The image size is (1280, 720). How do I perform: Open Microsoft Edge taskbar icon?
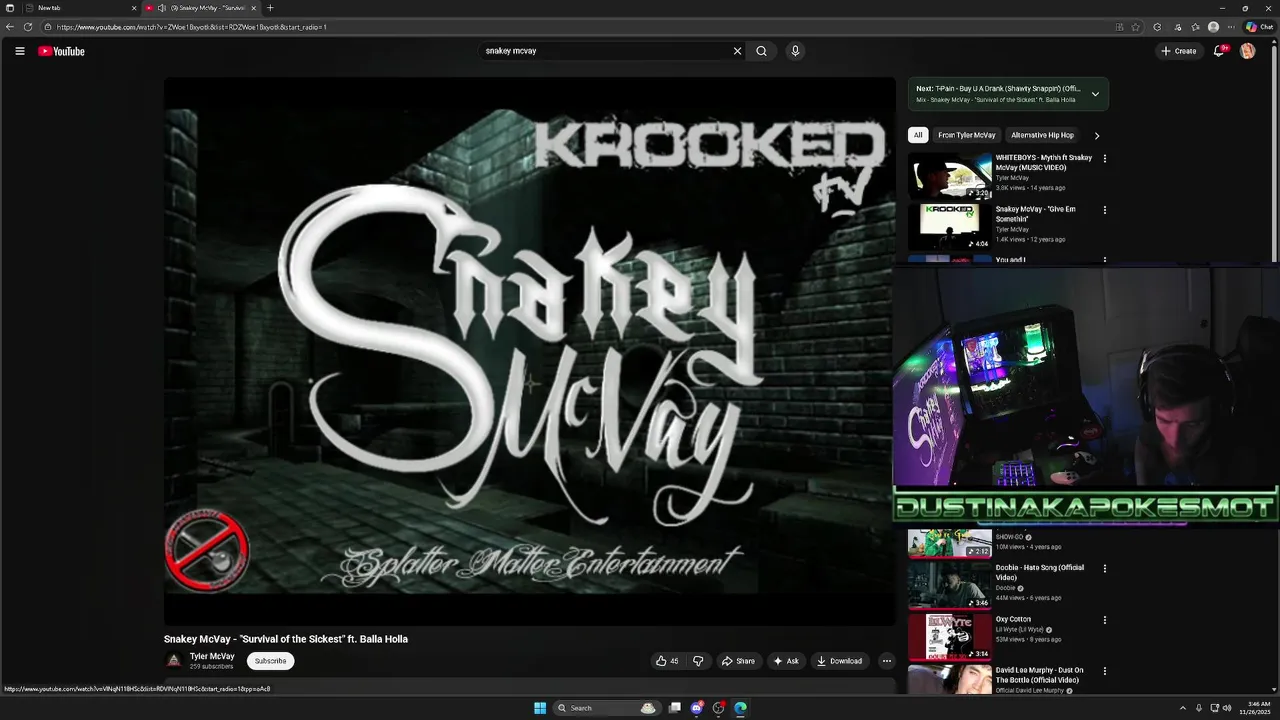tap(741, 708)
